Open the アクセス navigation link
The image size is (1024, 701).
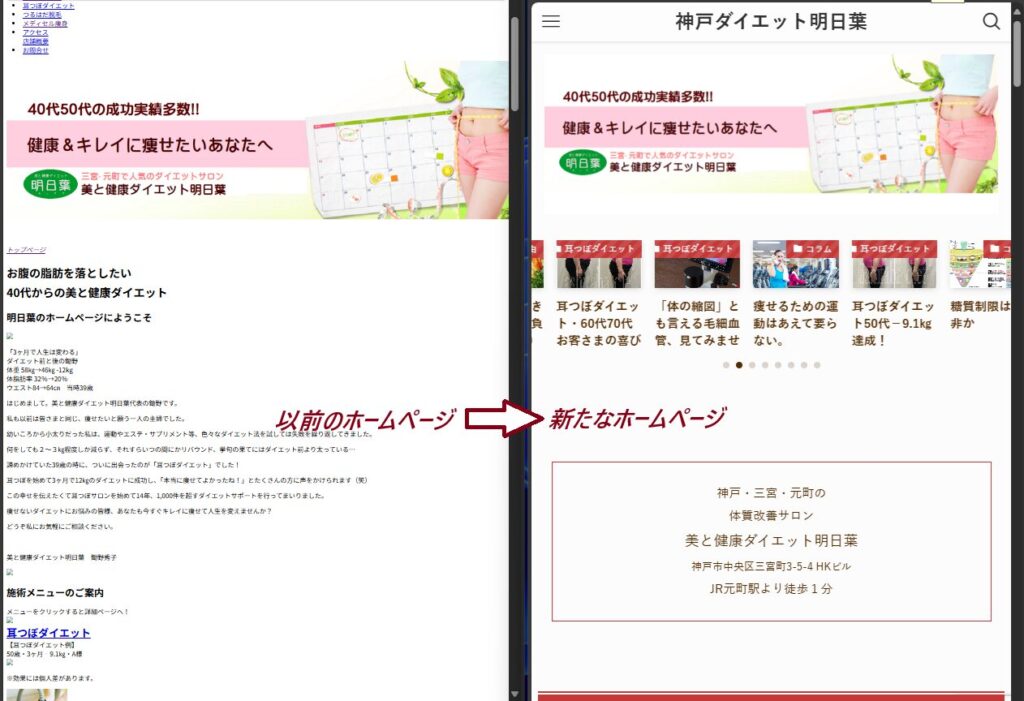click(35, 32)
